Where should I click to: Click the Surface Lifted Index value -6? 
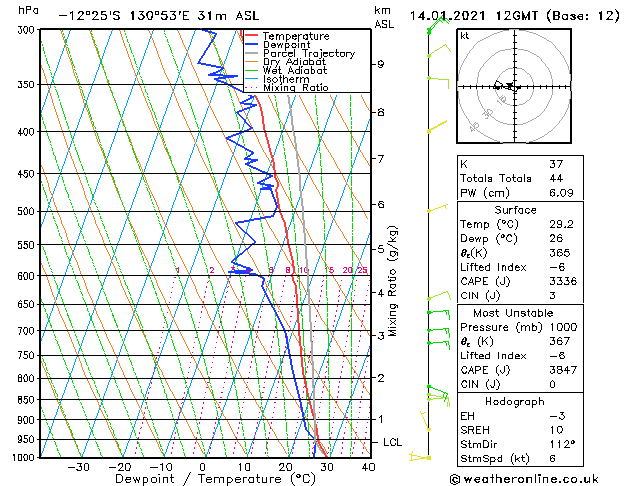(557, 267)
